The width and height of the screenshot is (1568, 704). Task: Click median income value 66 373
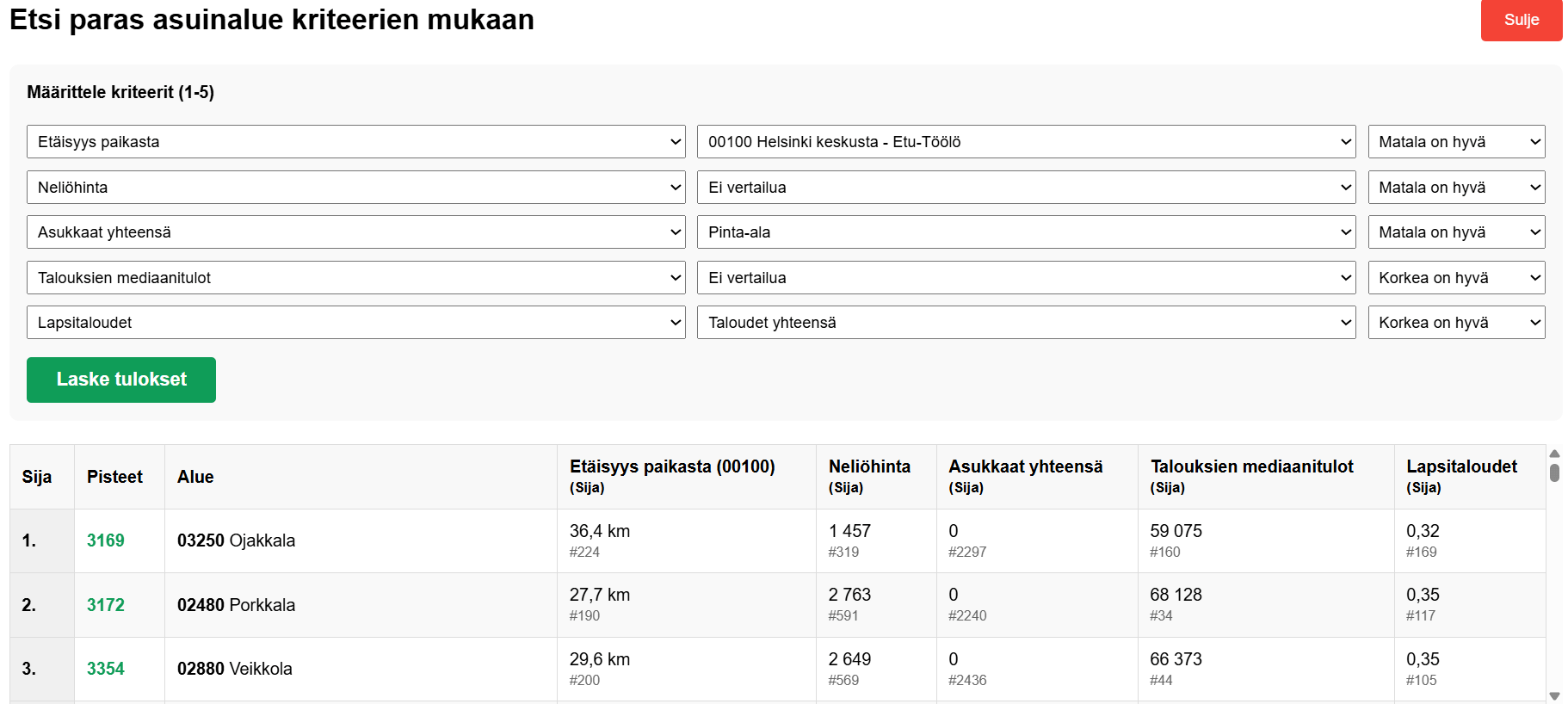point(1176,659)
